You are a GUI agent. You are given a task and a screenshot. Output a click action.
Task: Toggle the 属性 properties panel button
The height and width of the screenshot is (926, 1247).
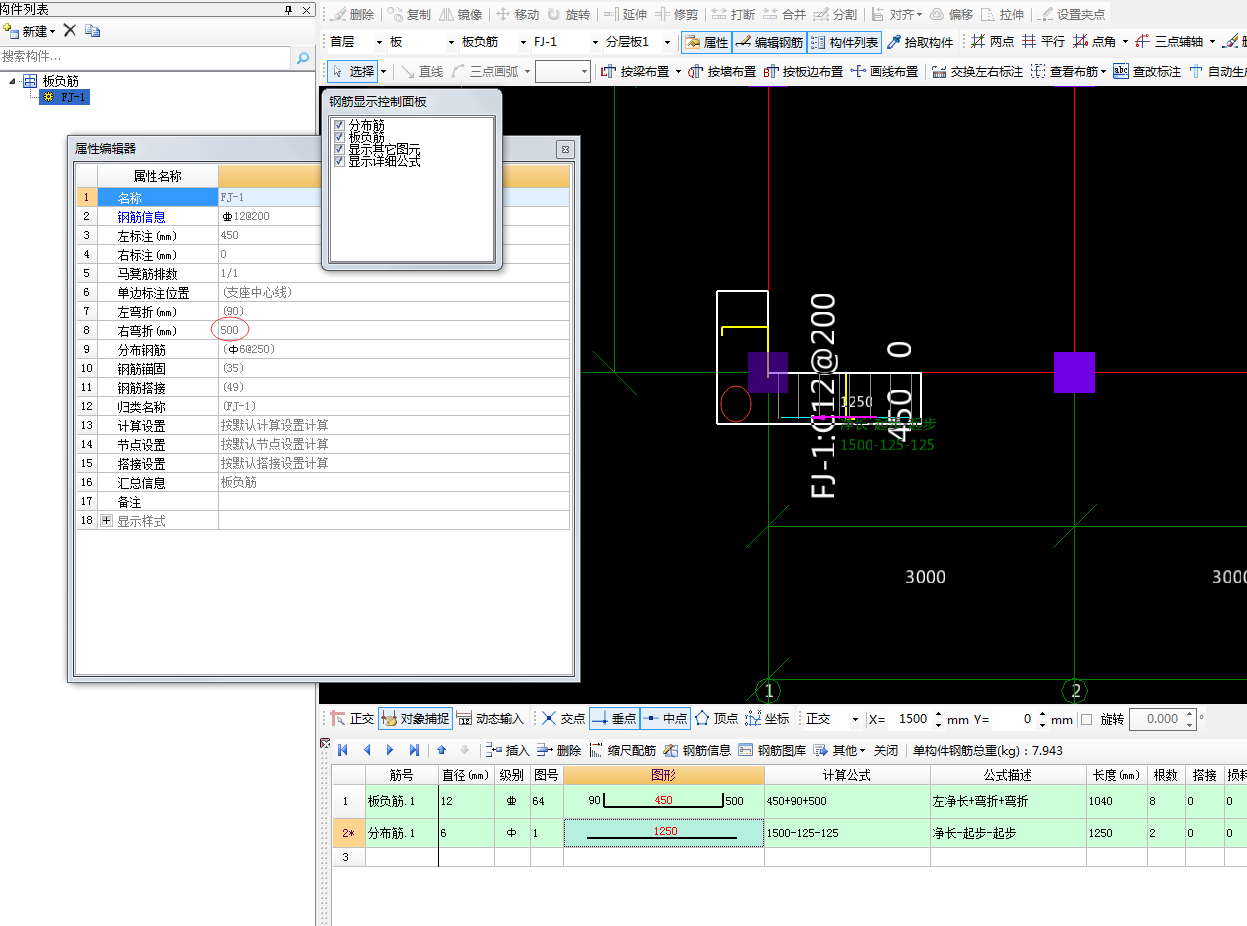[706, 42]
